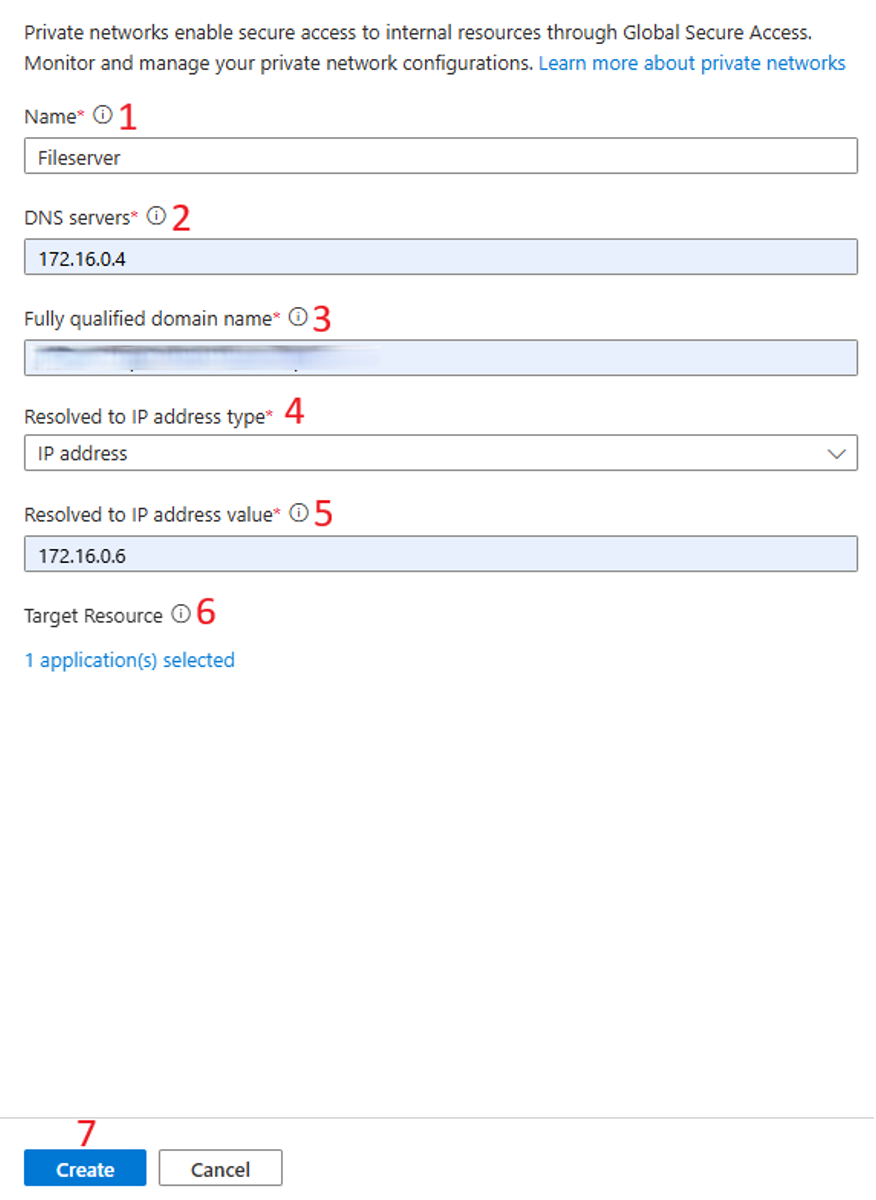
Task: Focus the DNS servers field with 172.16.0.4
Action: pos(440,257)
